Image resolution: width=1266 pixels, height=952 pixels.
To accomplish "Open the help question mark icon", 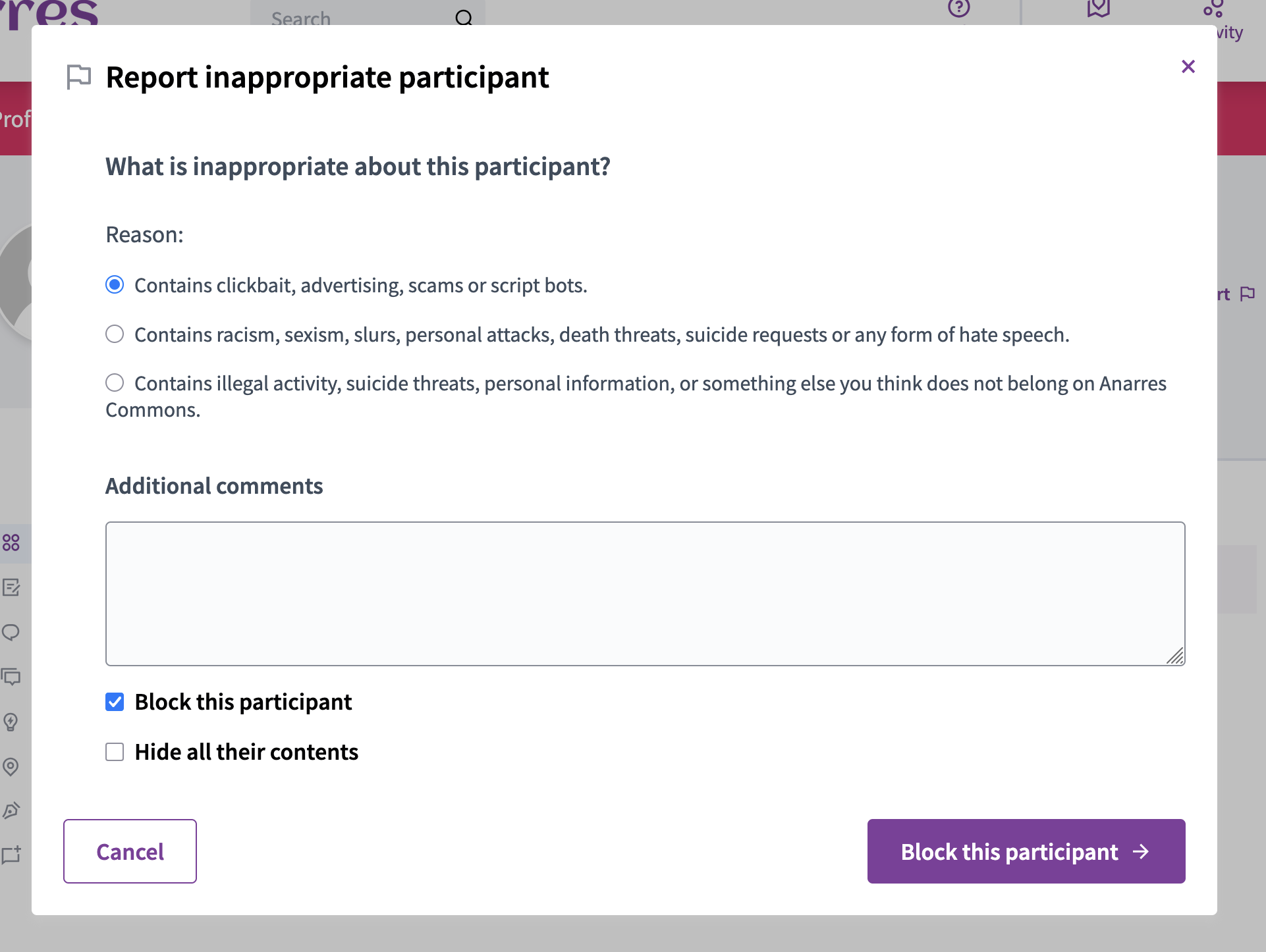I will pos(960,9).
